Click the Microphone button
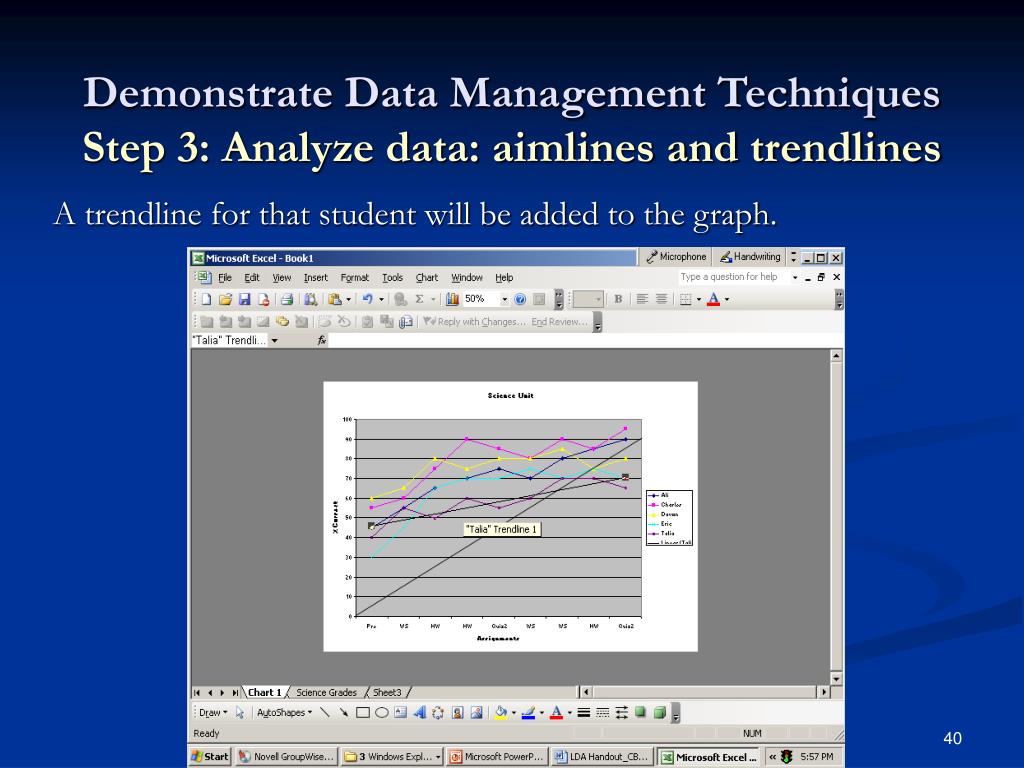Viewport: 1024px width, 768px height. [675, 257]
